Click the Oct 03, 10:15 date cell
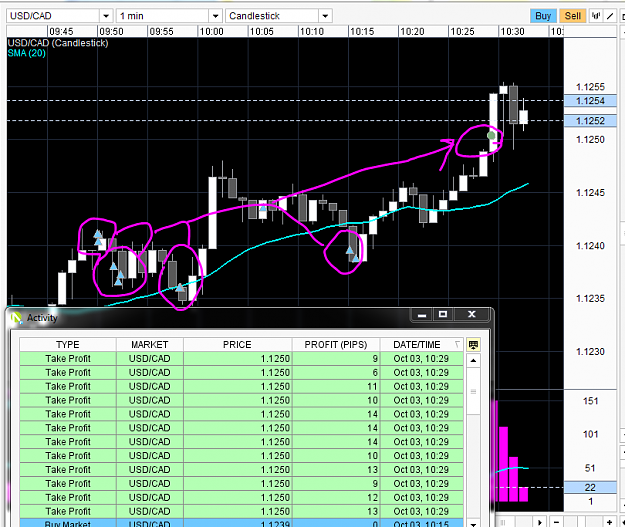This screenshot has width=625, height=527. click(421, 523)
